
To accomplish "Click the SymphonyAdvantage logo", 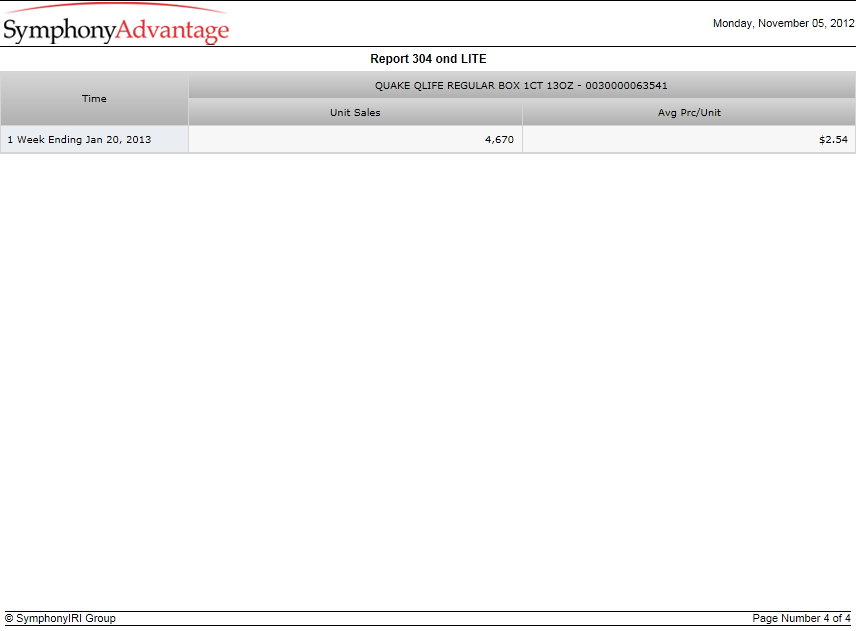I will pos(116,24).
